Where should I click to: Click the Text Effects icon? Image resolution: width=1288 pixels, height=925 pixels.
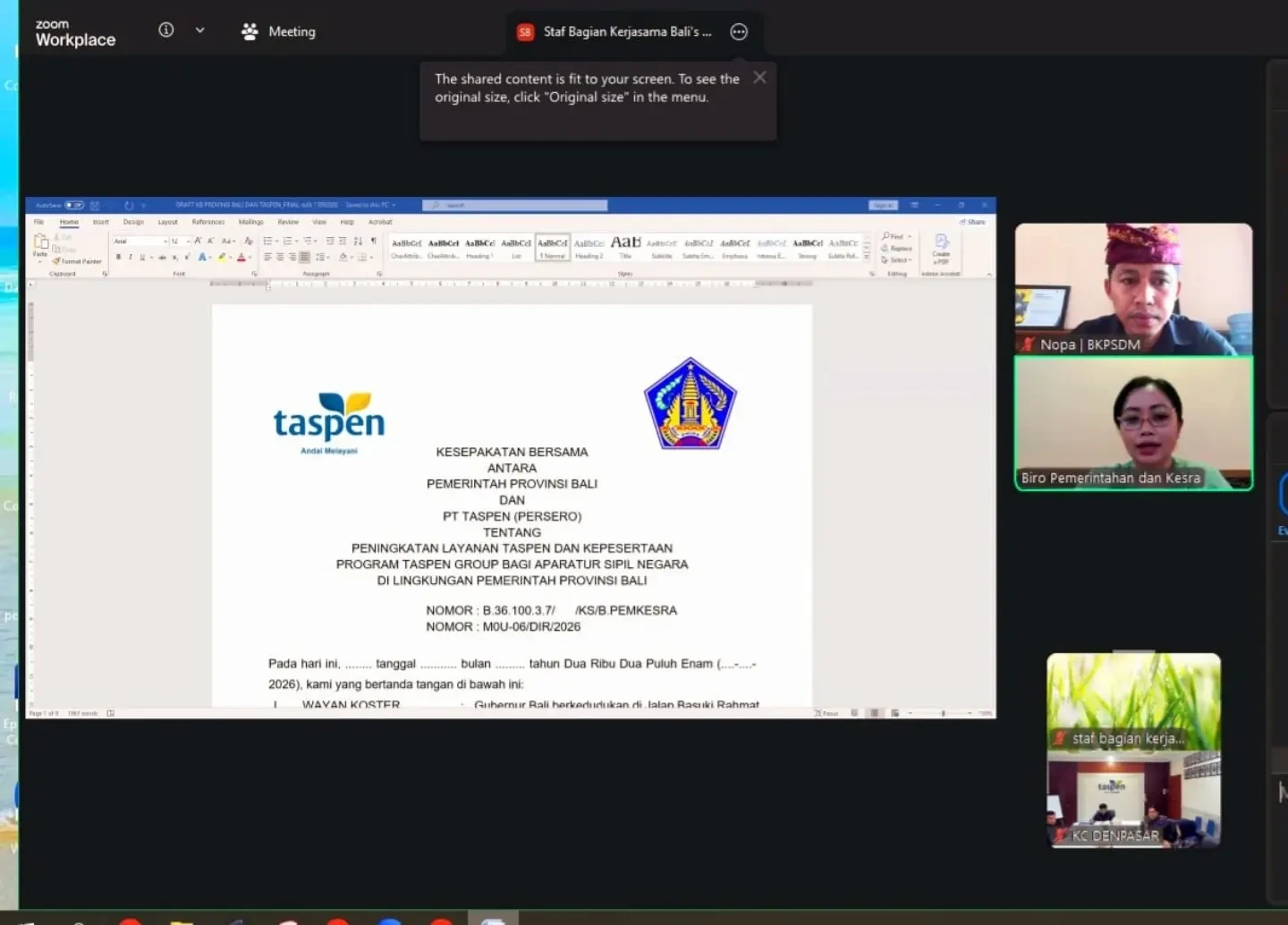coord(202,257)
